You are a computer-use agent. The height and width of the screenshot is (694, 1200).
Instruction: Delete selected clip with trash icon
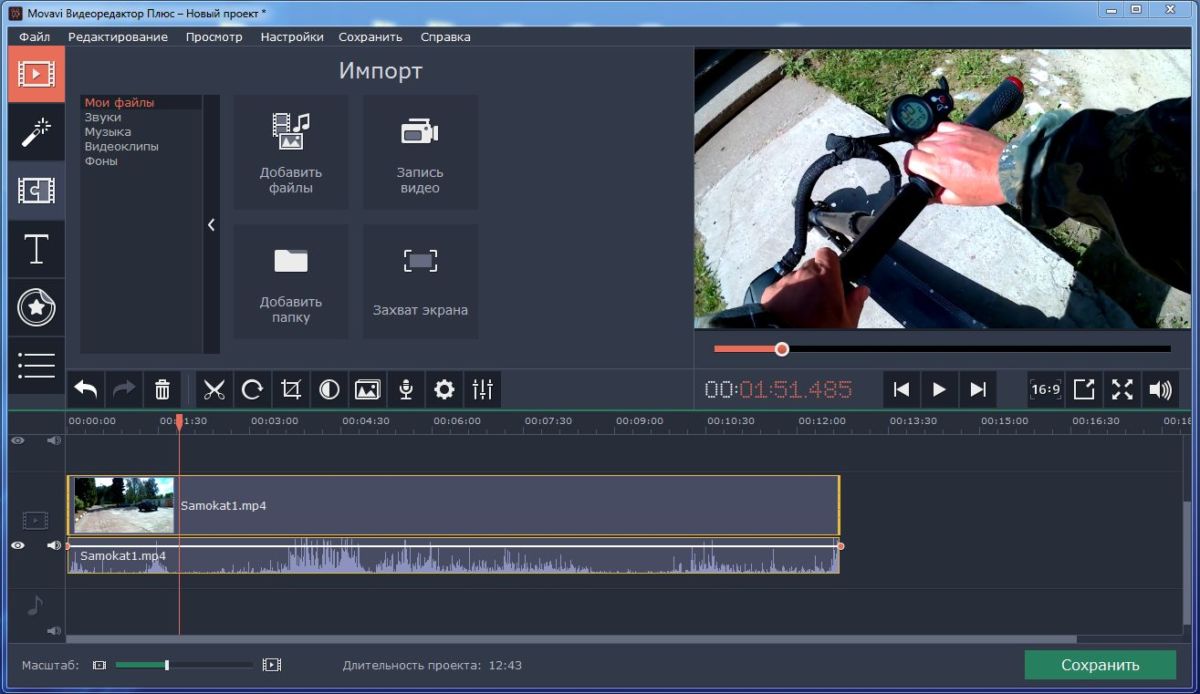163,390
